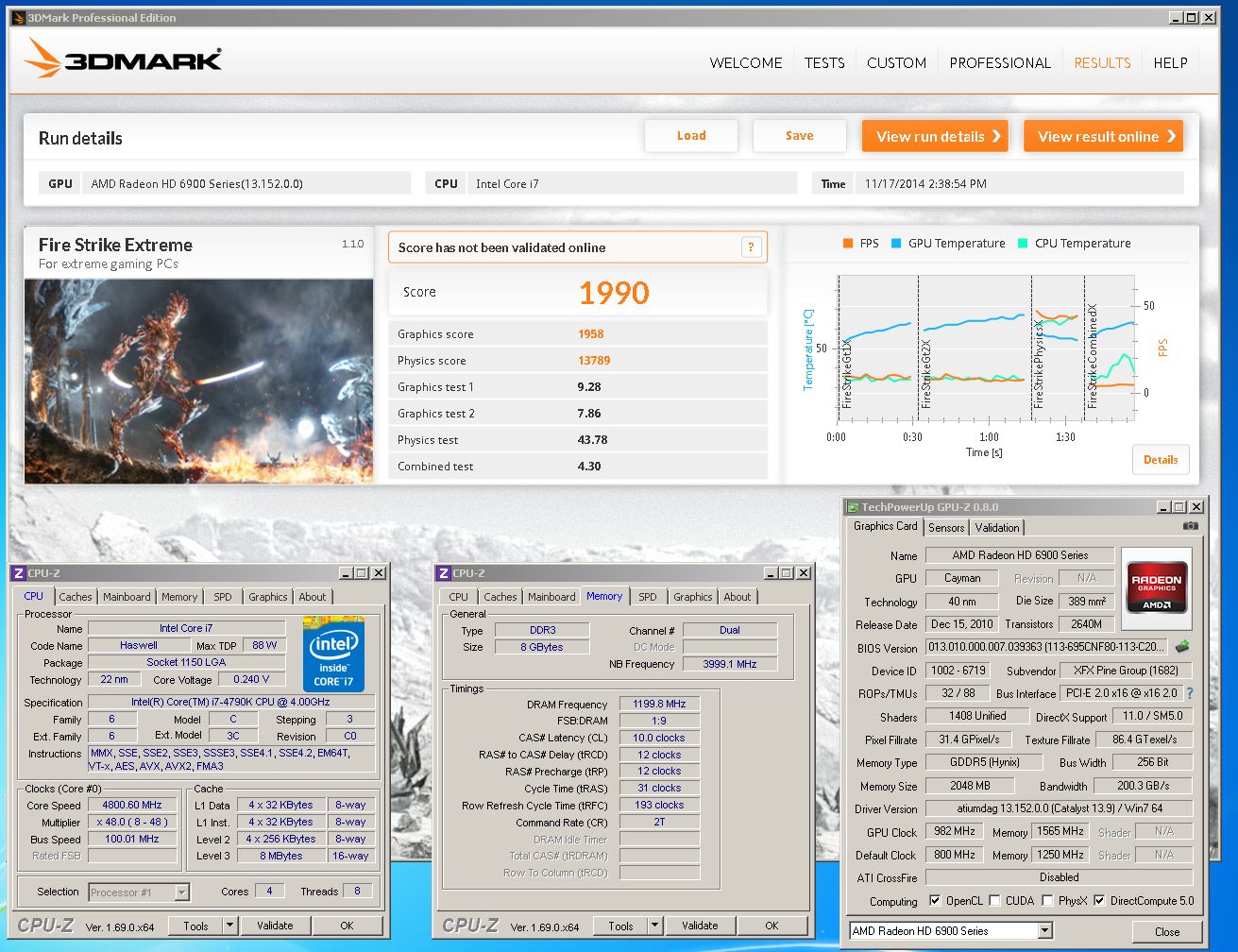Click the 3DMark title bar icon
1238x952 pixels.
18,17
